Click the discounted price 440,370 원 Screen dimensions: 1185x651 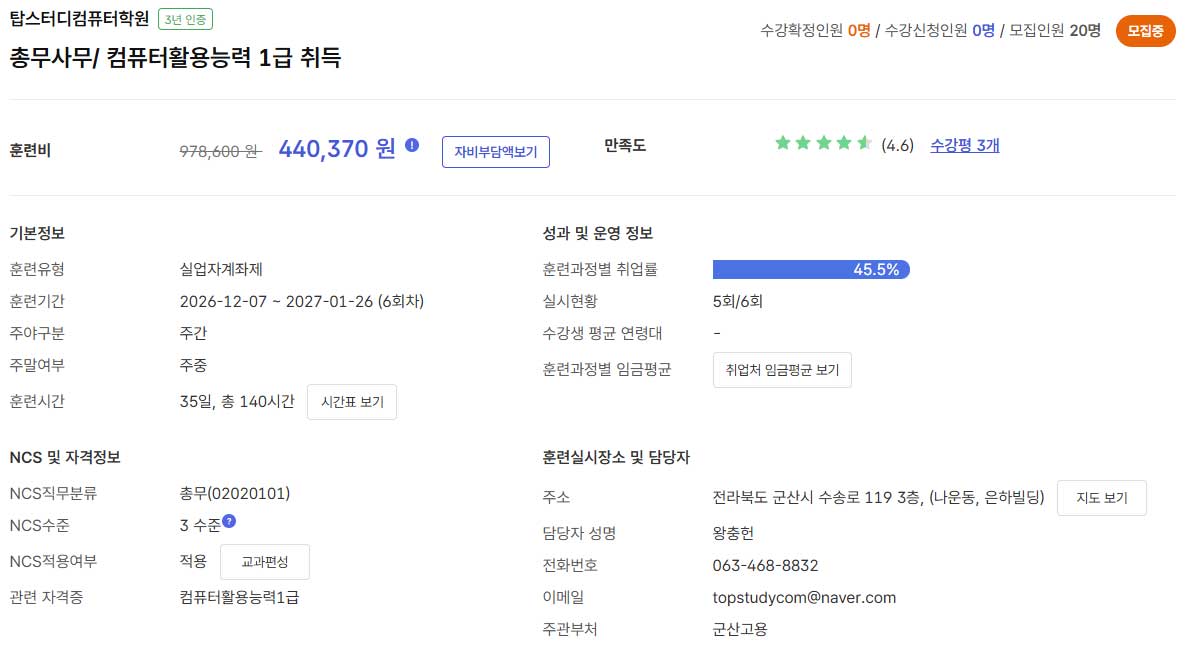pos(337,148)
